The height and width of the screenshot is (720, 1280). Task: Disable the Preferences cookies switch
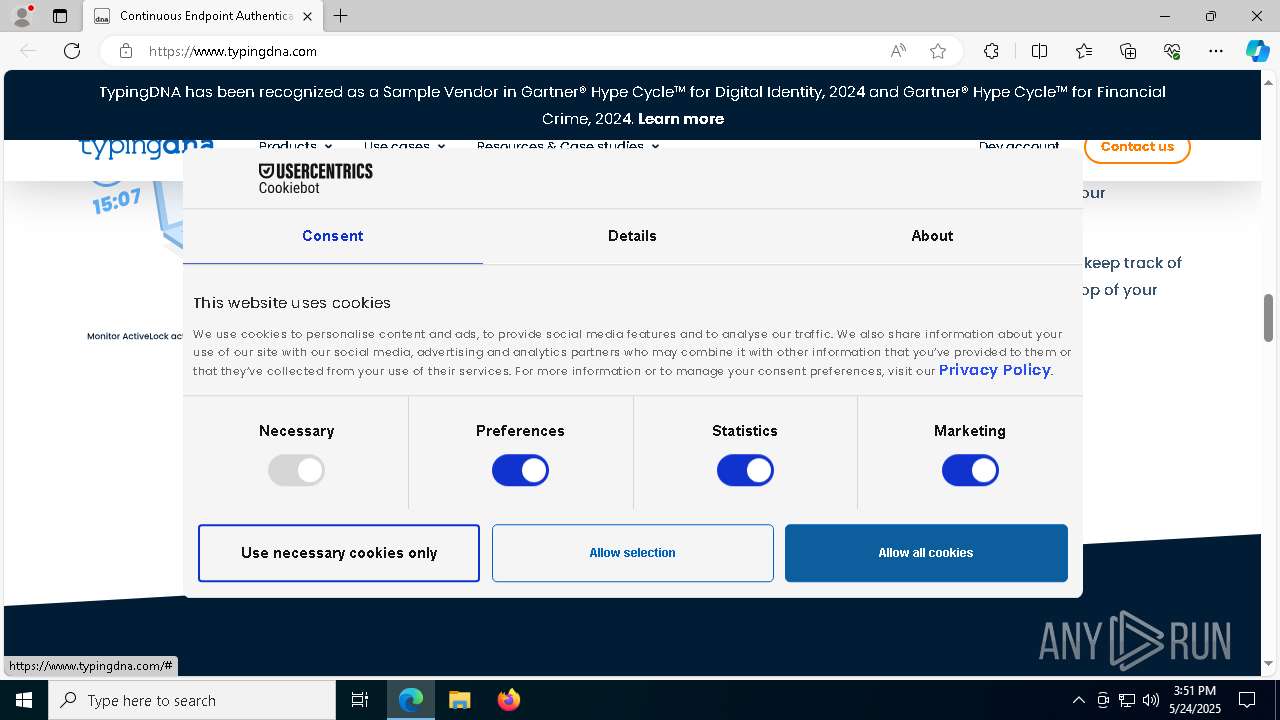(520, 470)
